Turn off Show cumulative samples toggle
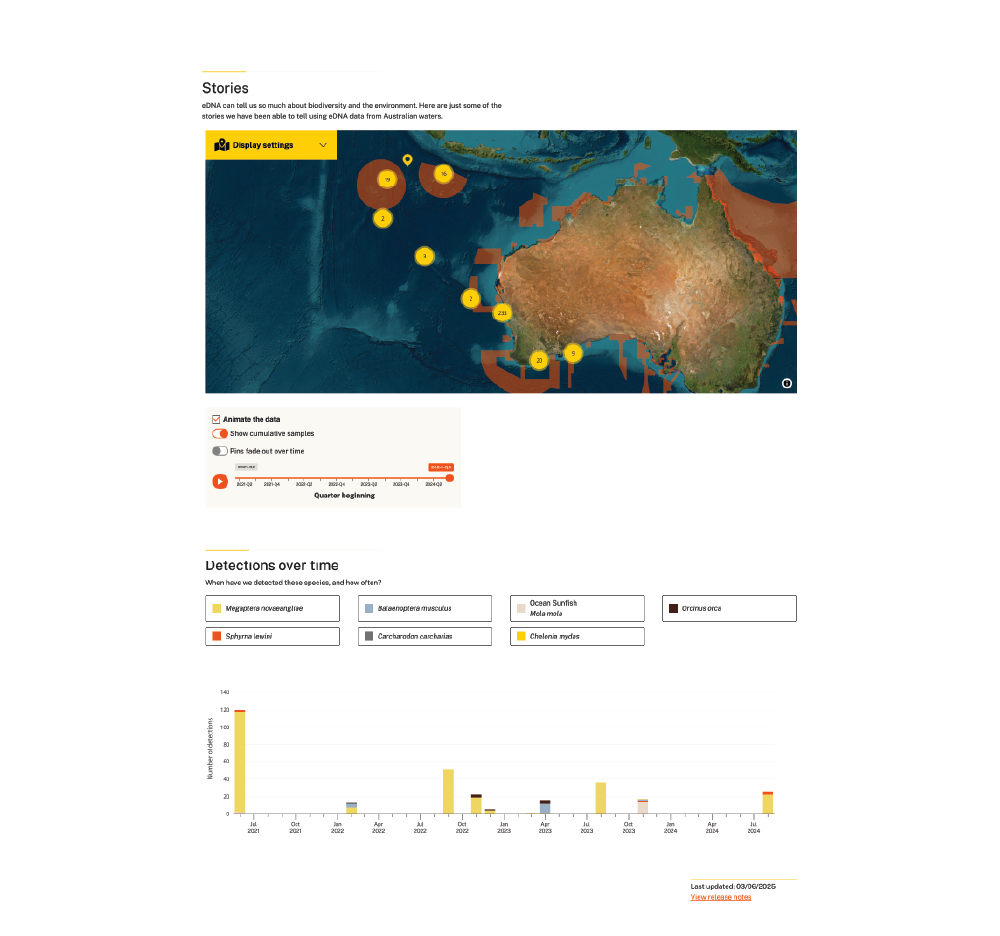 pyautogui.click(x=220, y=434)
